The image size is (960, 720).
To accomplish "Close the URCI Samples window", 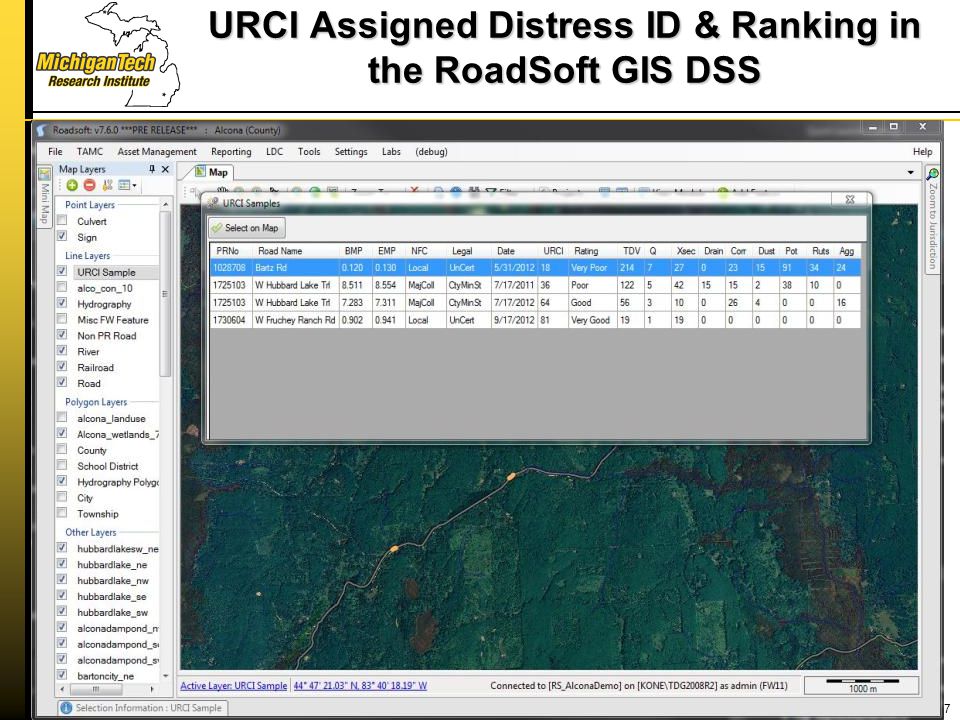I will [x=850, y=200].
